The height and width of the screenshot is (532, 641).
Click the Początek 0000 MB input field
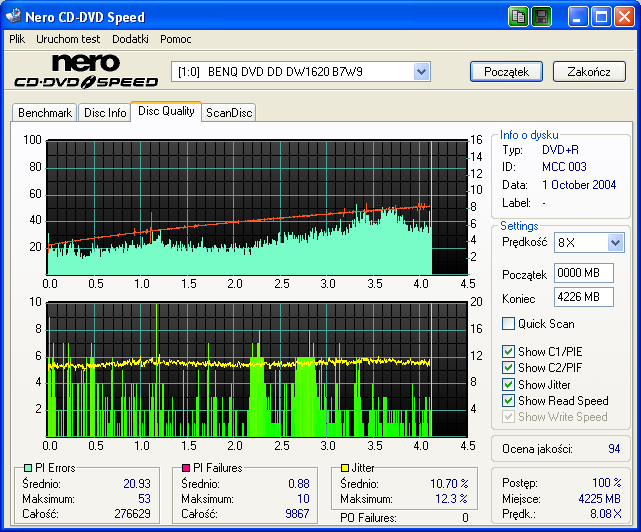[x=584, y=273]
